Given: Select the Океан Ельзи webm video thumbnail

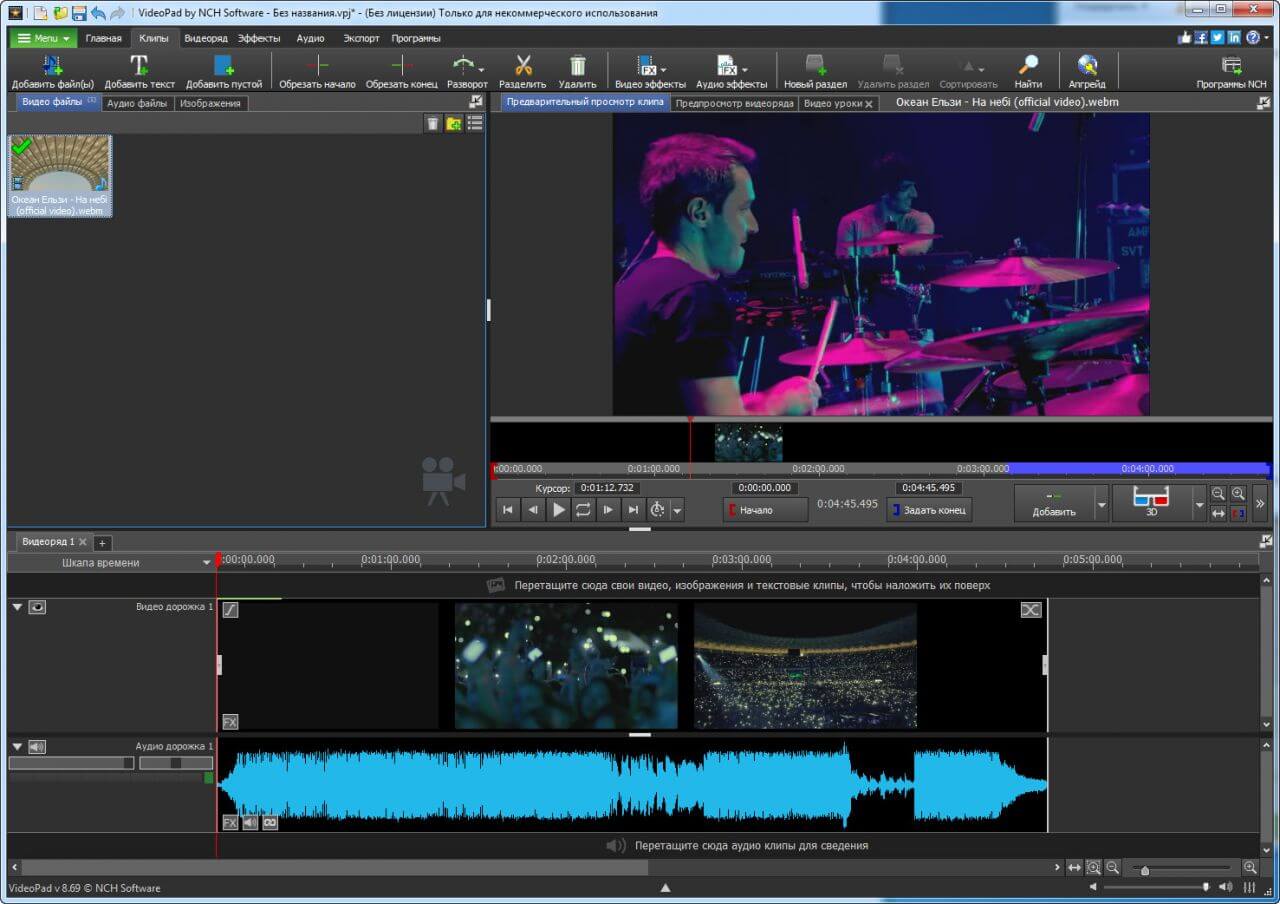Looking at the screenshot, I should point(60,176).
